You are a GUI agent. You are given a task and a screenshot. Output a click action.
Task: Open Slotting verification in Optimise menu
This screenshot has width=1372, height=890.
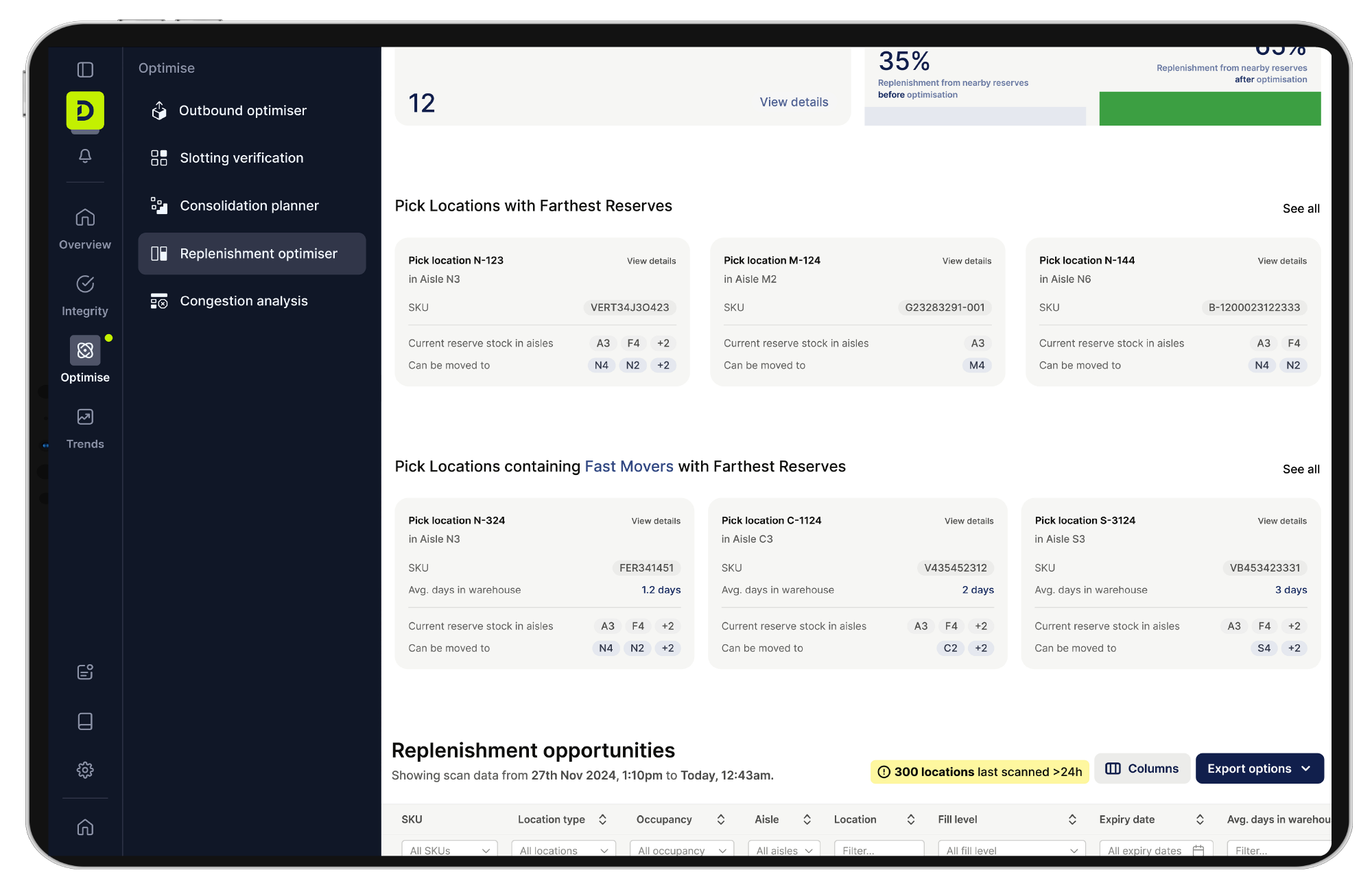point(241,158)
